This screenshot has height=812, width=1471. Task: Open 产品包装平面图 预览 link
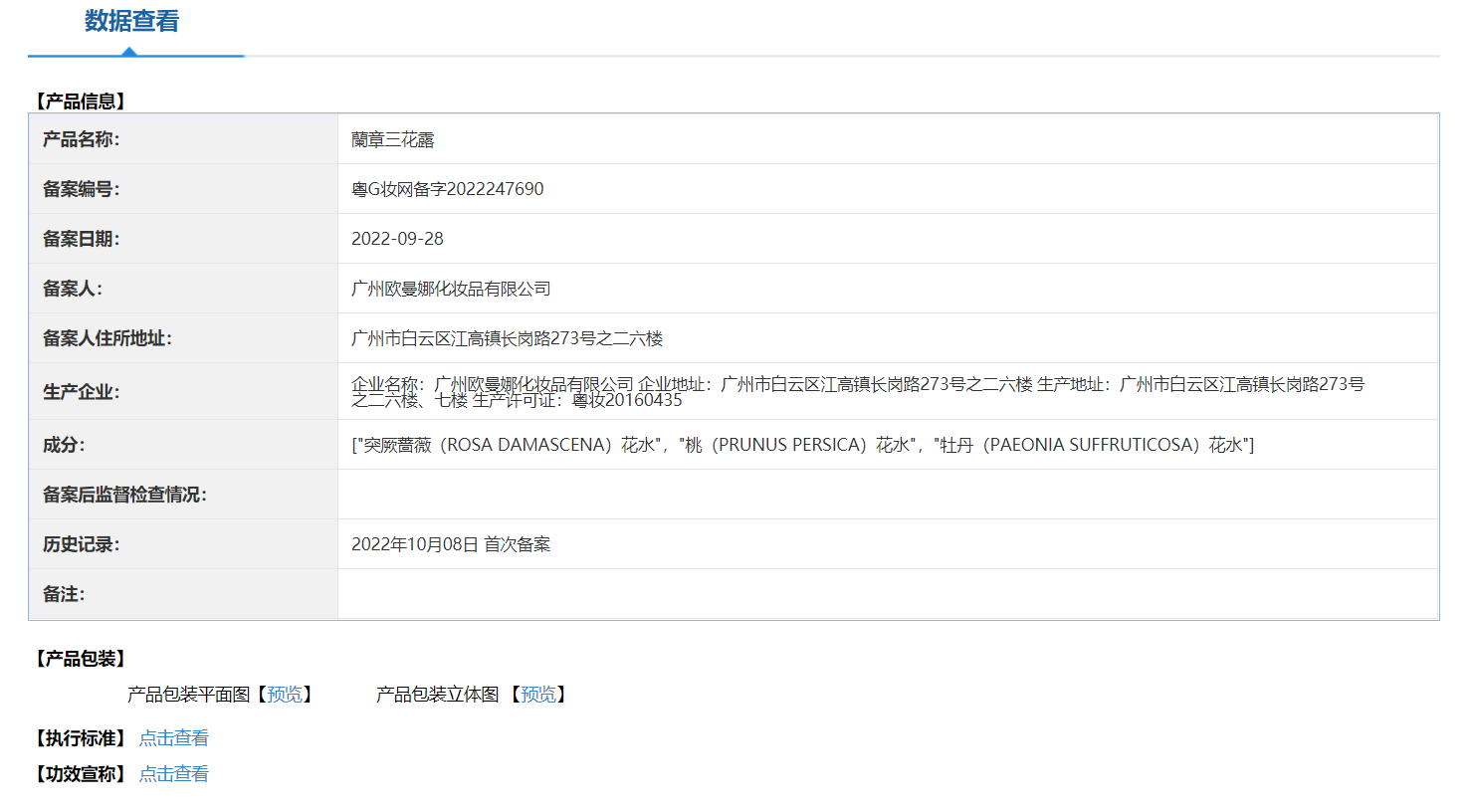pos(285,695)
